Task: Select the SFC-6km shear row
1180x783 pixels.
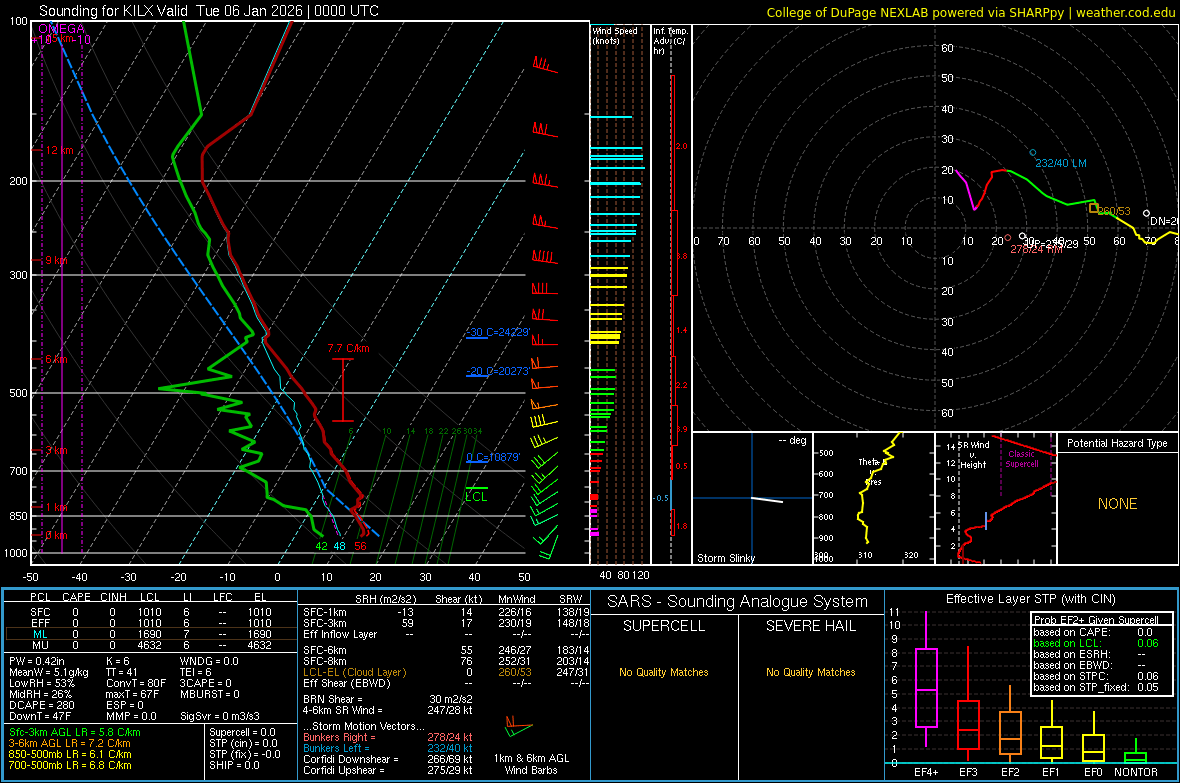Action: (446, 650)
